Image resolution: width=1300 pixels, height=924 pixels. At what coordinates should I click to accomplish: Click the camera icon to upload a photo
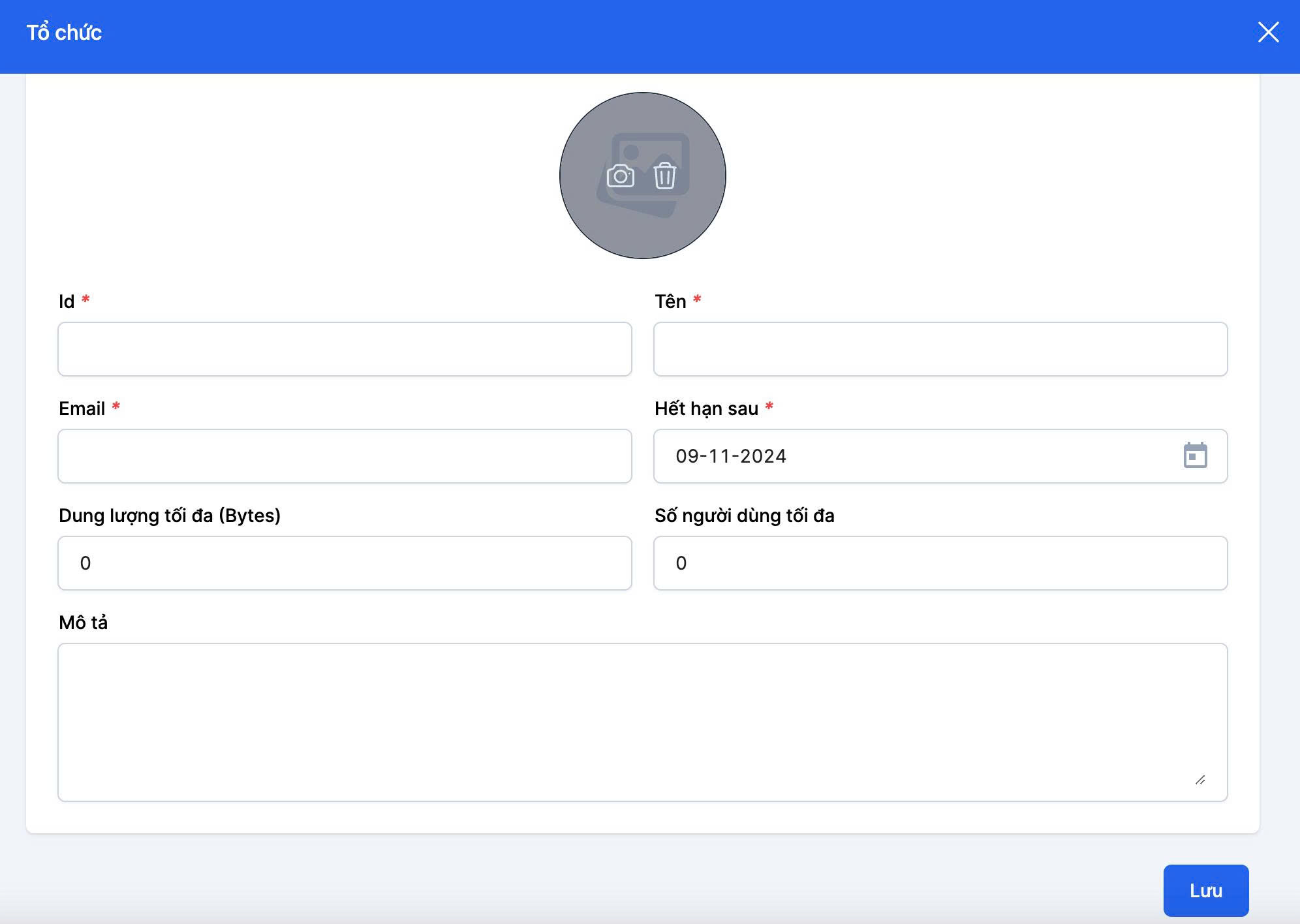tap(620, 176)
